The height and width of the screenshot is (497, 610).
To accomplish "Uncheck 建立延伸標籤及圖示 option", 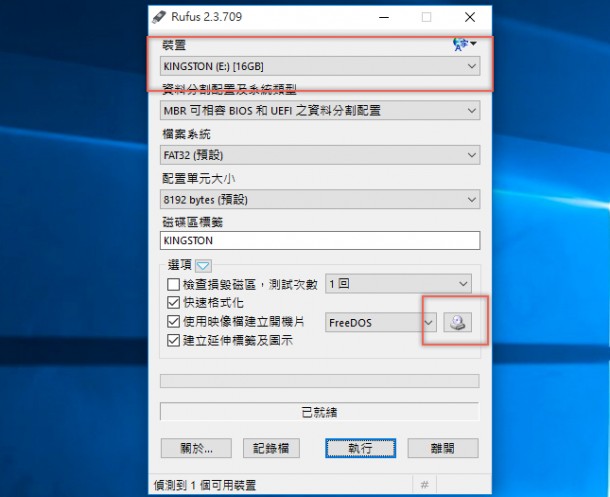I will point(173,341).
